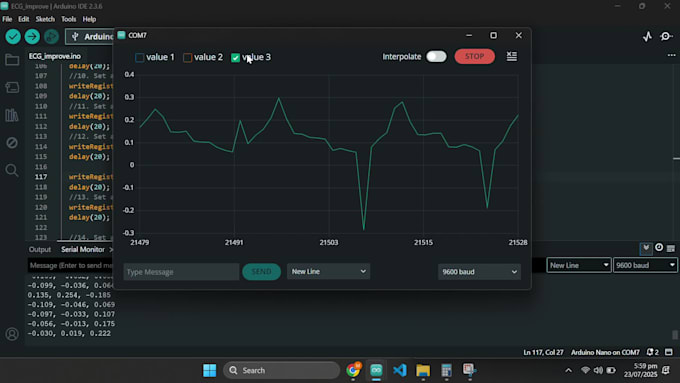The height and width of the screenshot is (383, 680).
Task: Select the Serial Monitor tab
Action: click(82, 249)
